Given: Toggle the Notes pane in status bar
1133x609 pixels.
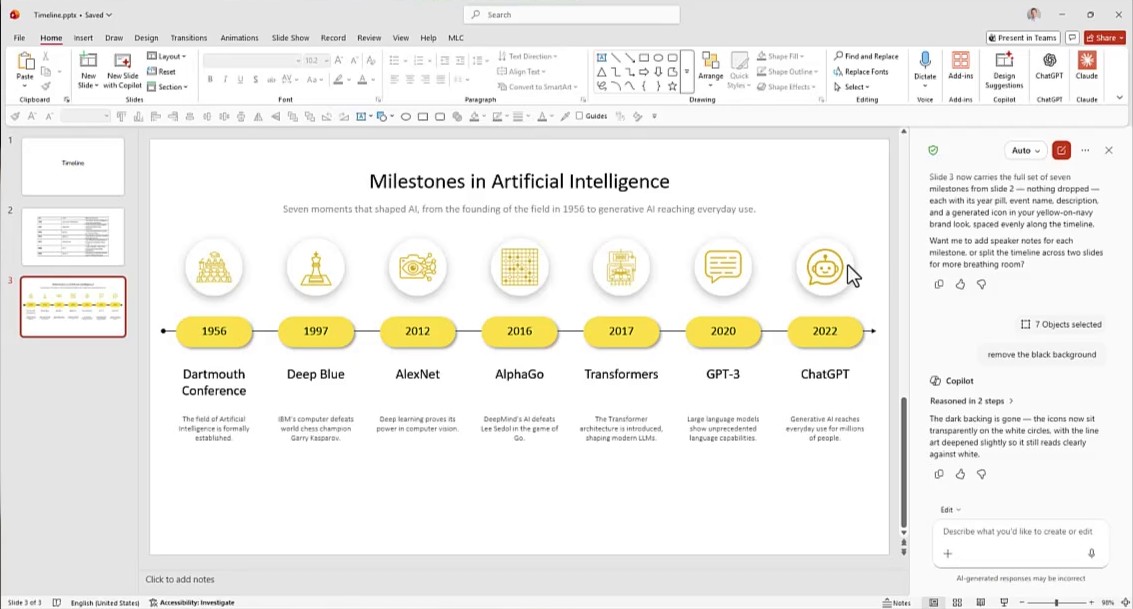Looking at the screenshot, I should [x=897, y=602].
